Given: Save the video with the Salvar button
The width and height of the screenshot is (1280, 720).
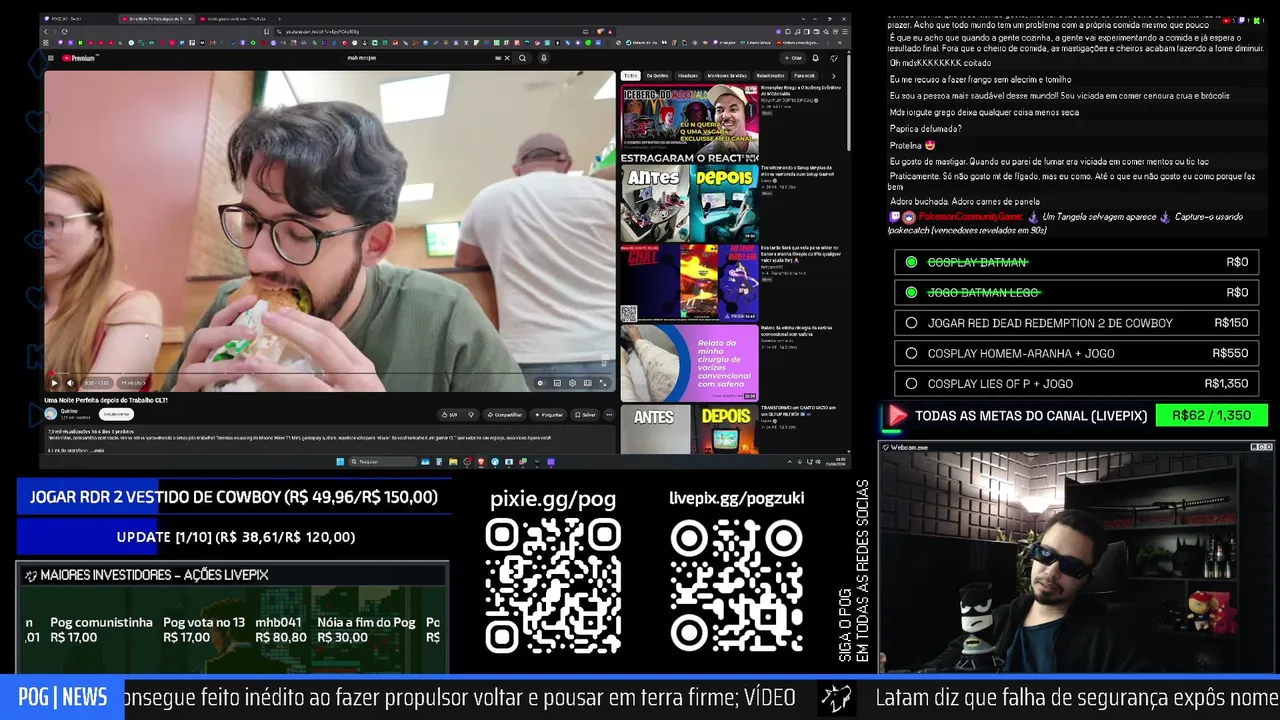Looking at the screenshot, I should pyautogui.click(x=585, y=414).
